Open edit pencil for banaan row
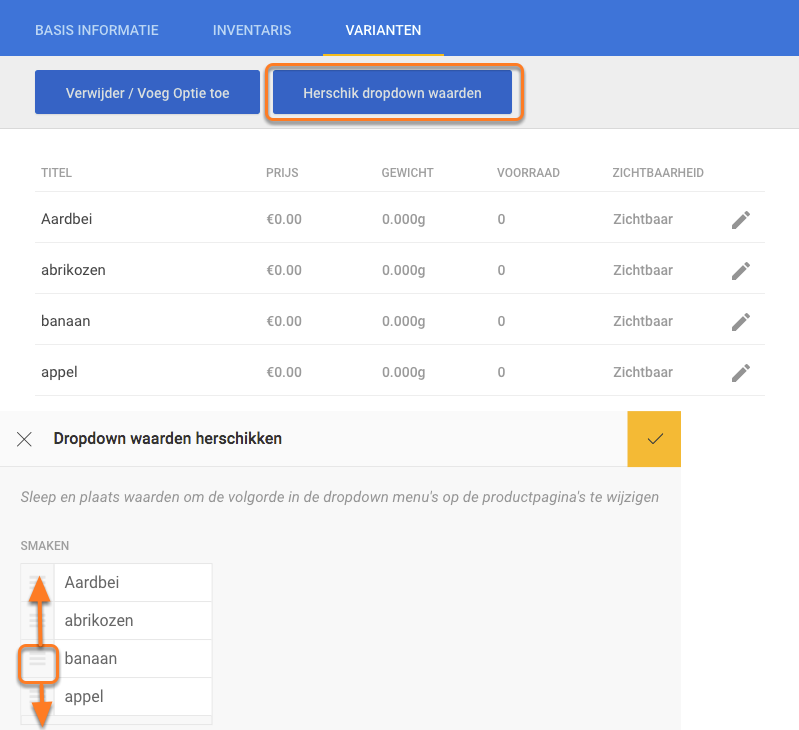The height and width of the screenshot is (730, 799). click(x=740, y=322)
